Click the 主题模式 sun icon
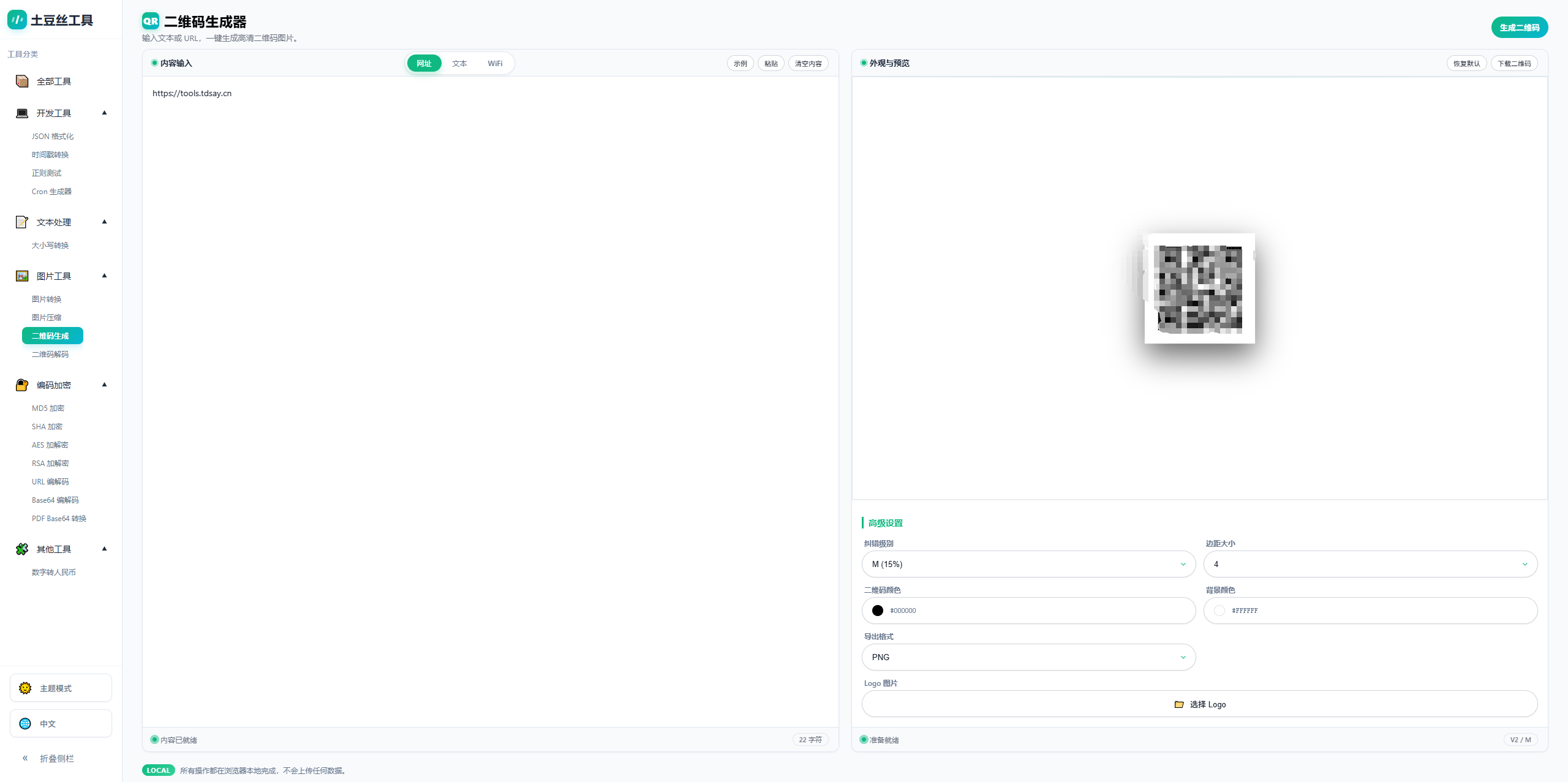The height and width of the screenshot is (782, 1568). pos(25,688)
